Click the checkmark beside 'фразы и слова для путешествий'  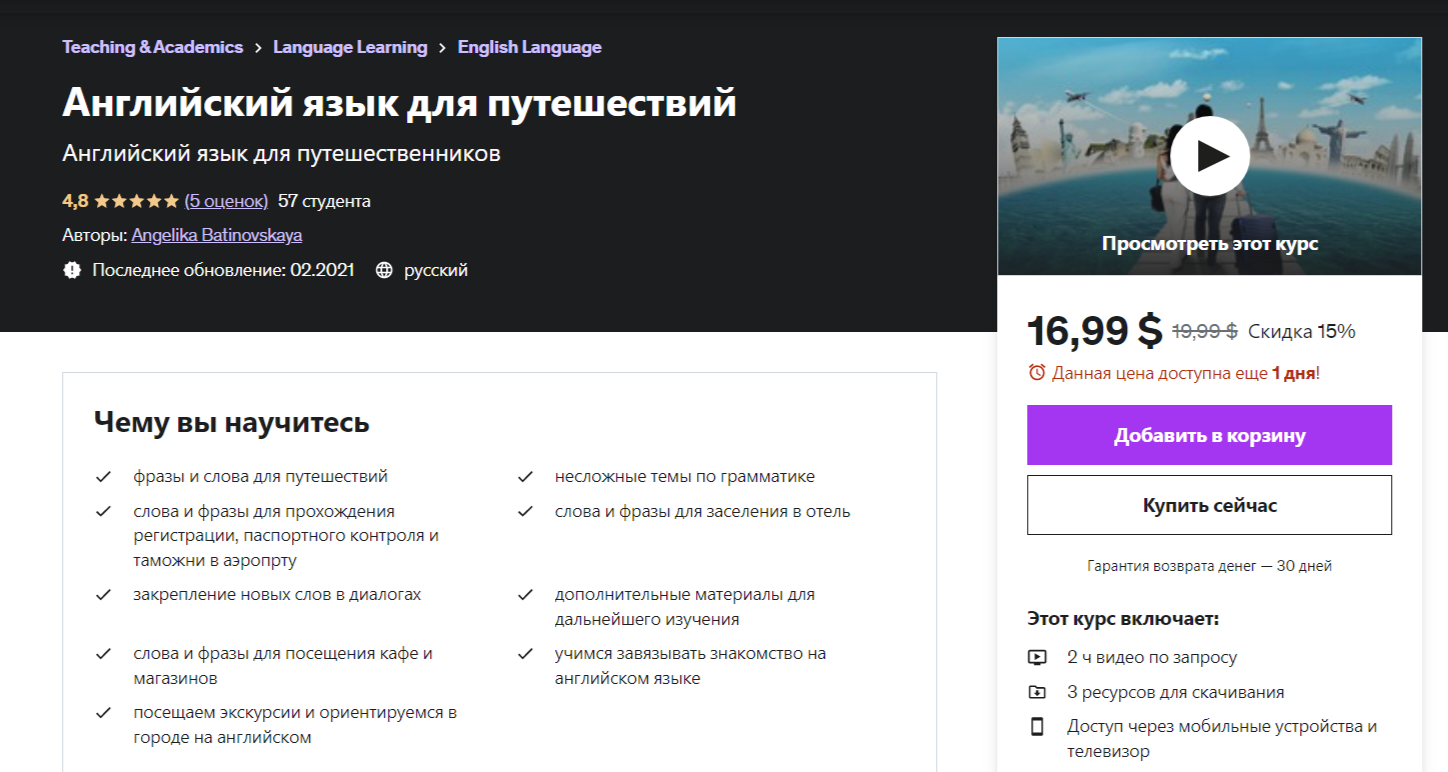[x=104, y=476]
